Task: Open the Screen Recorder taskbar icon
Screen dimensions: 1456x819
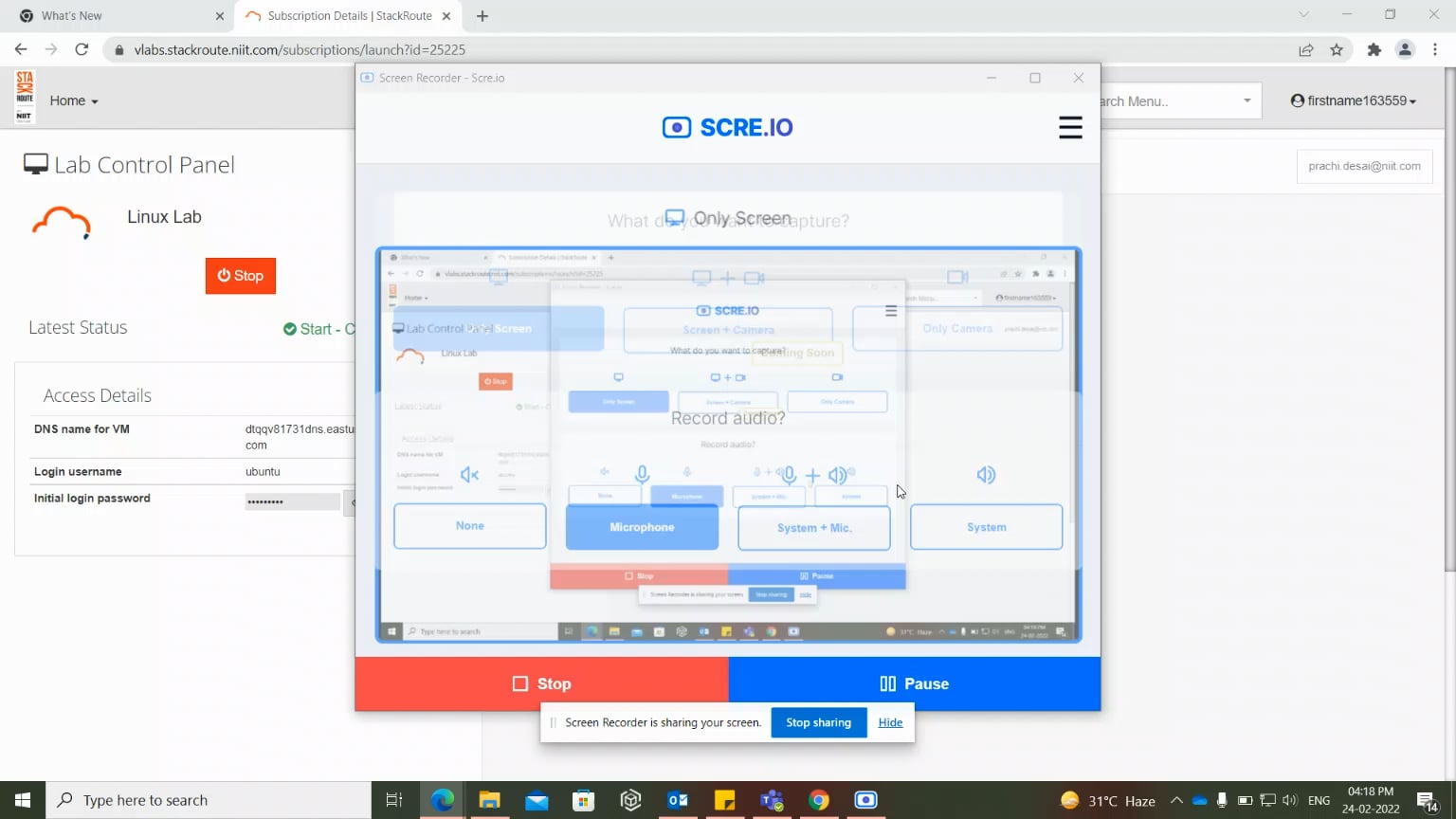Action: (865, 800)
